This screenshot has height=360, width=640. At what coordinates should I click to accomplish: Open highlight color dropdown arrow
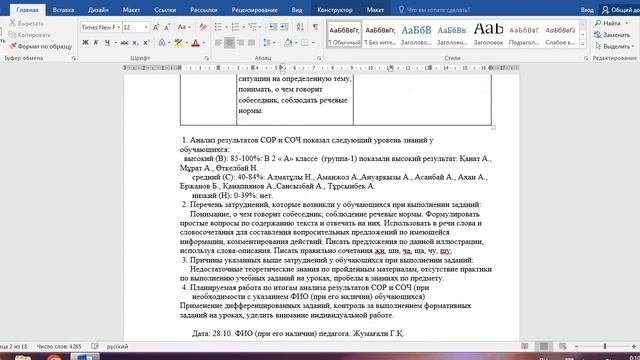pyautogui.click(x=187, y=42)
